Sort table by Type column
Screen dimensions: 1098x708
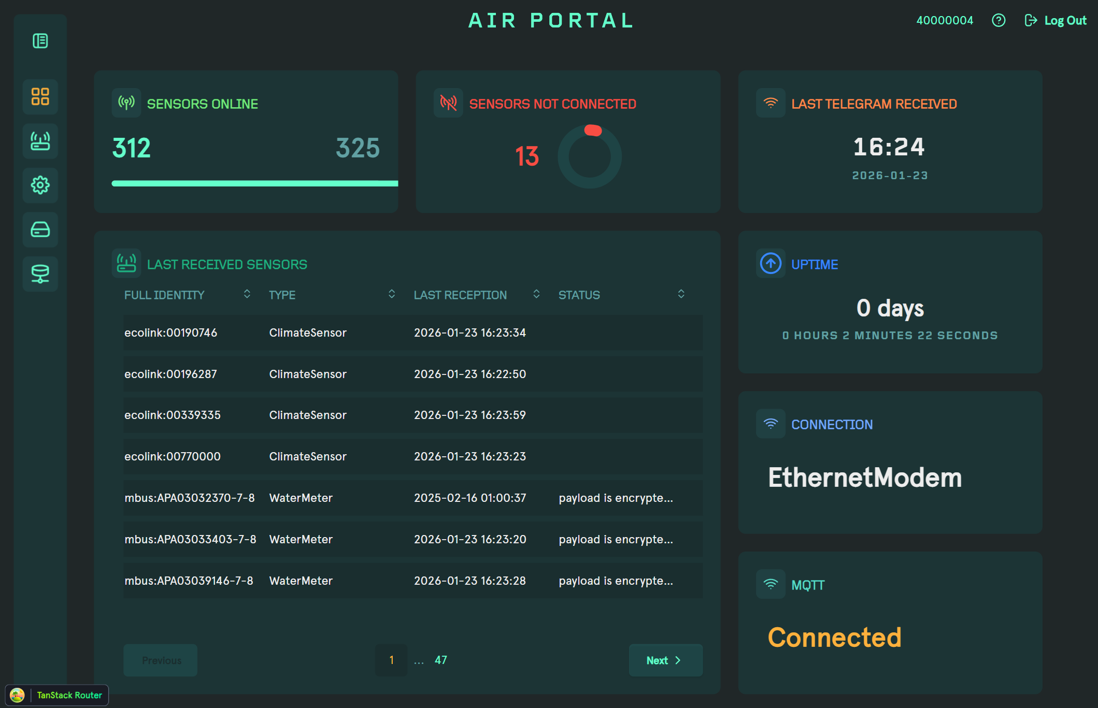(x=391, y=294)
